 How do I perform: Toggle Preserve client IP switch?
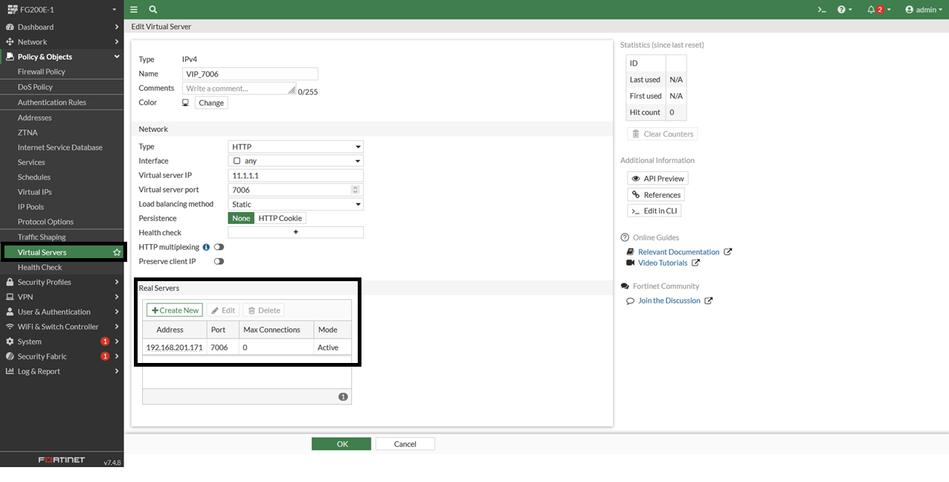(218, 262)
